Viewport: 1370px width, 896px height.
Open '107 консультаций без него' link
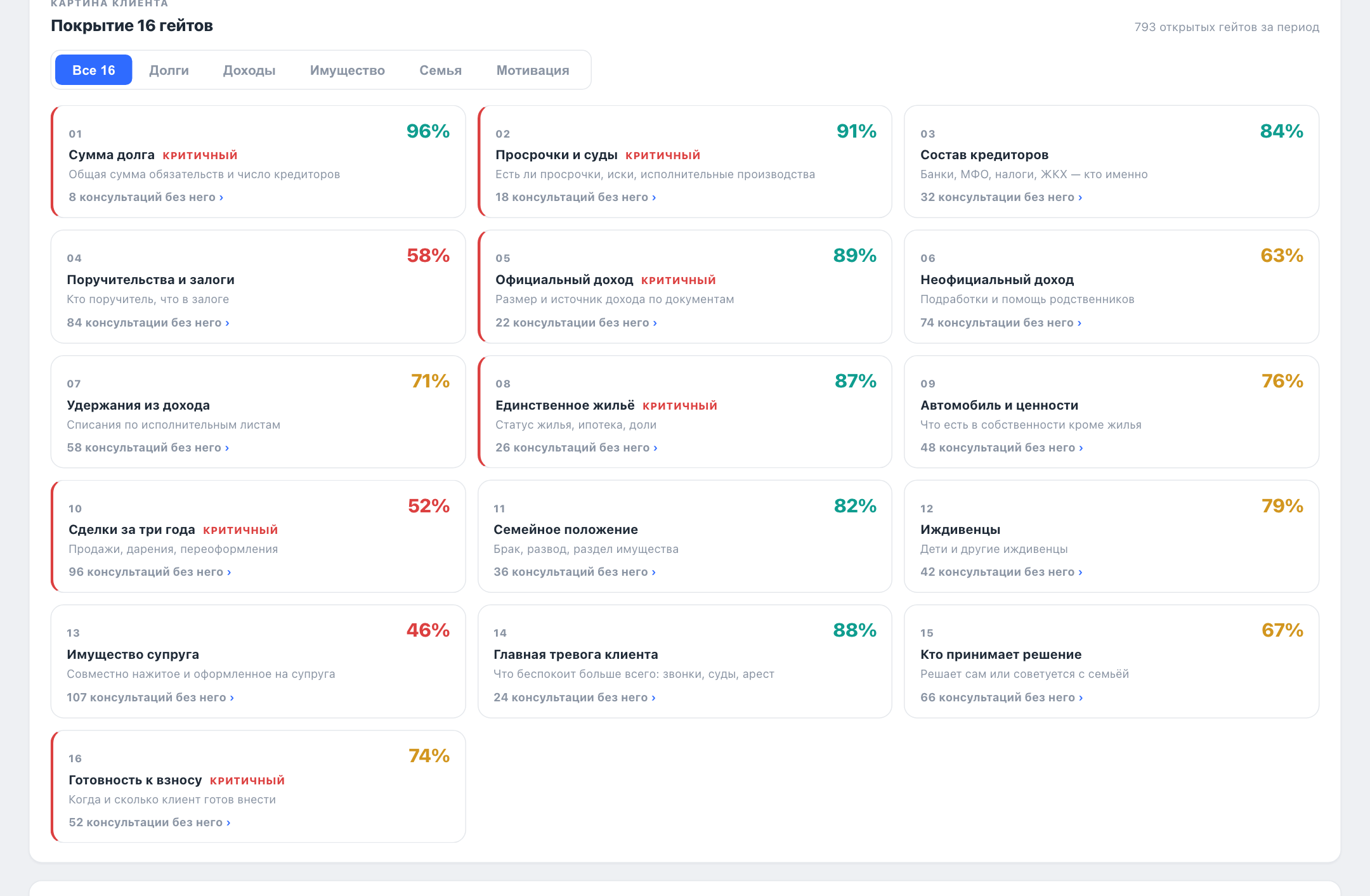(150, 698)
